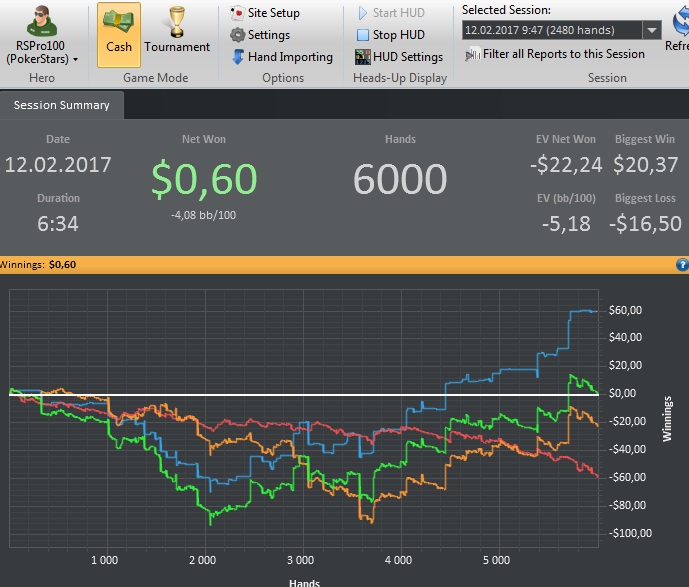Click the -$100,00 axis label
Viewport: 689px width, 587px height.
point(630,533)
